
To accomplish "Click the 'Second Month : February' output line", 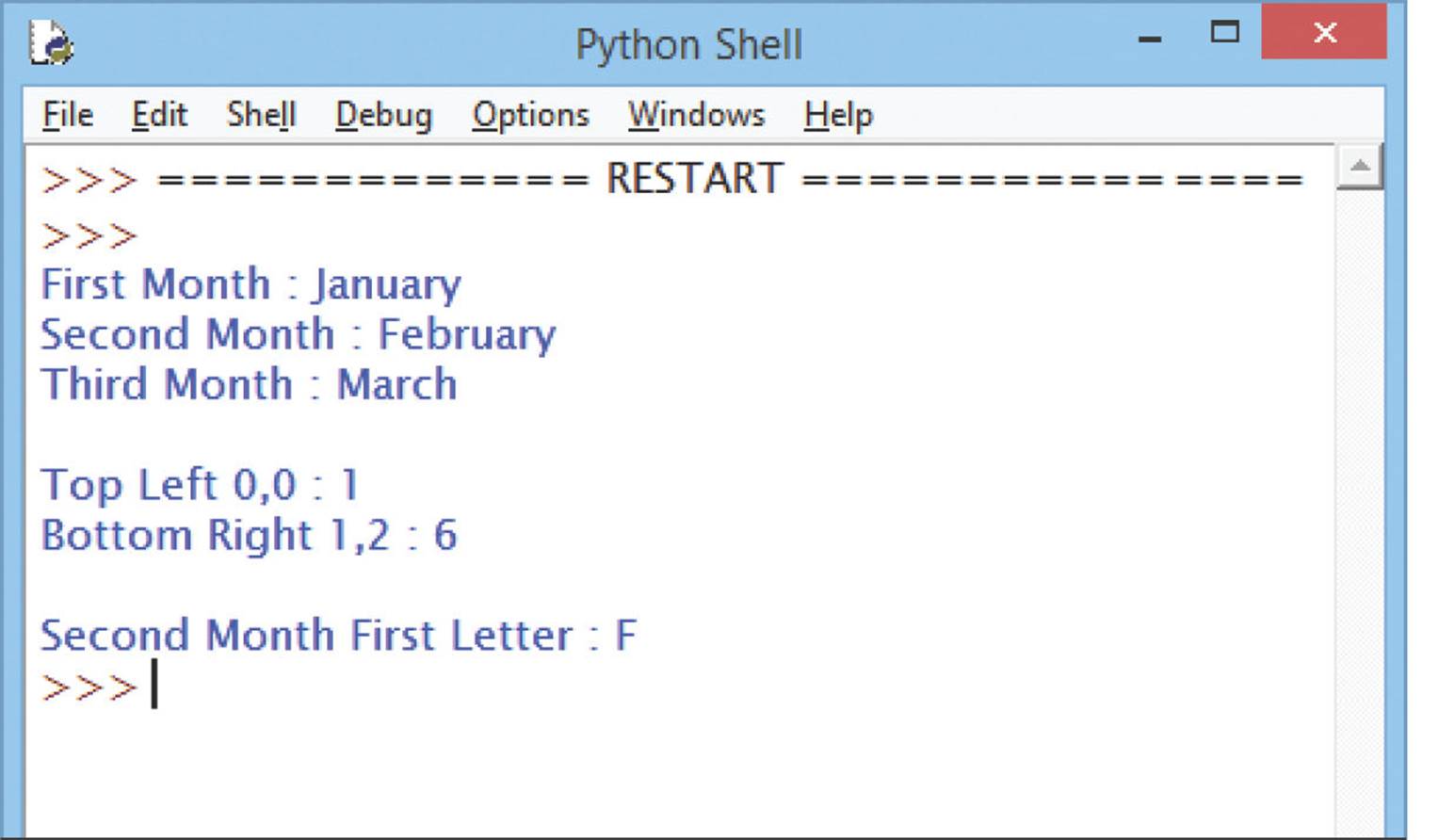I will [299, 334].
